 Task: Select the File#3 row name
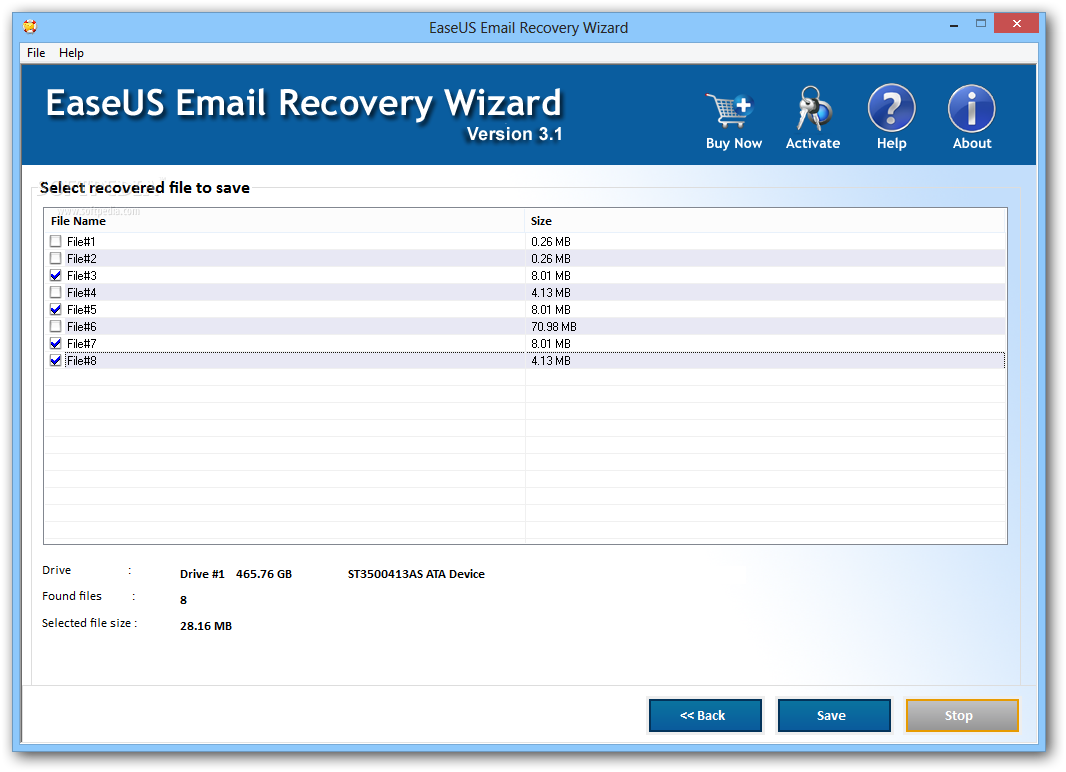pos(82,275)
